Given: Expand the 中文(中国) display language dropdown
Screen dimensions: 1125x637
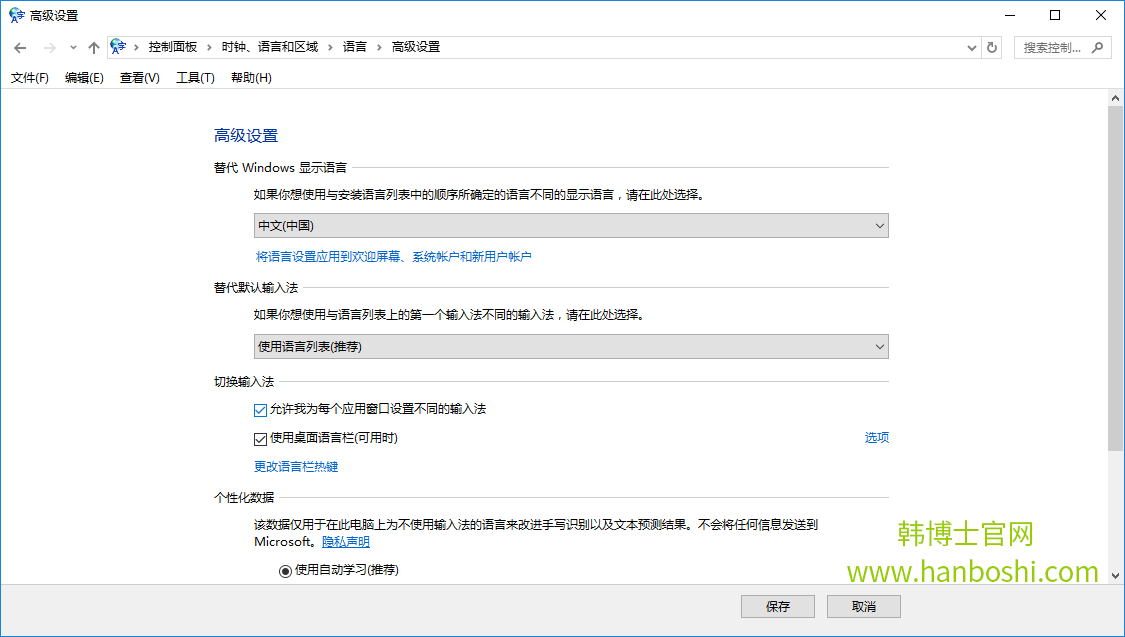Looking at the screenshot, I should 571,226.
